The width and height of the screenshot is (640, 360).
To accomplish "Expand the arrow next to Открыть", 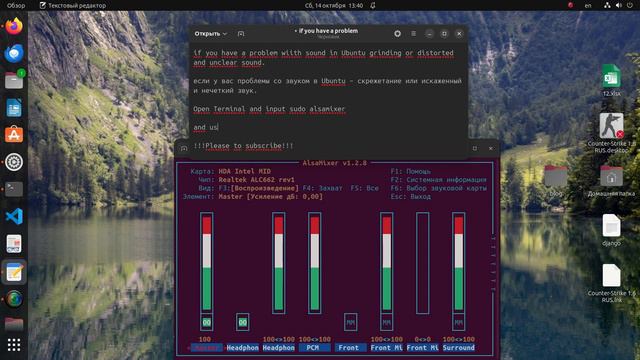I will [225, 33].
